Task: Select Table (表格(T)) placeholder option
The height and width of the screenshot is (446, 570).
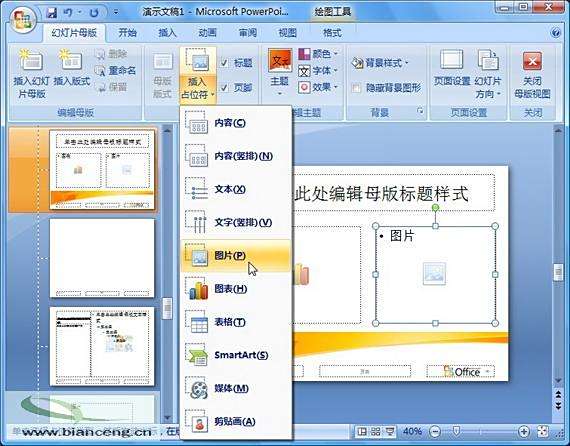Action: (x=236, y=322)
